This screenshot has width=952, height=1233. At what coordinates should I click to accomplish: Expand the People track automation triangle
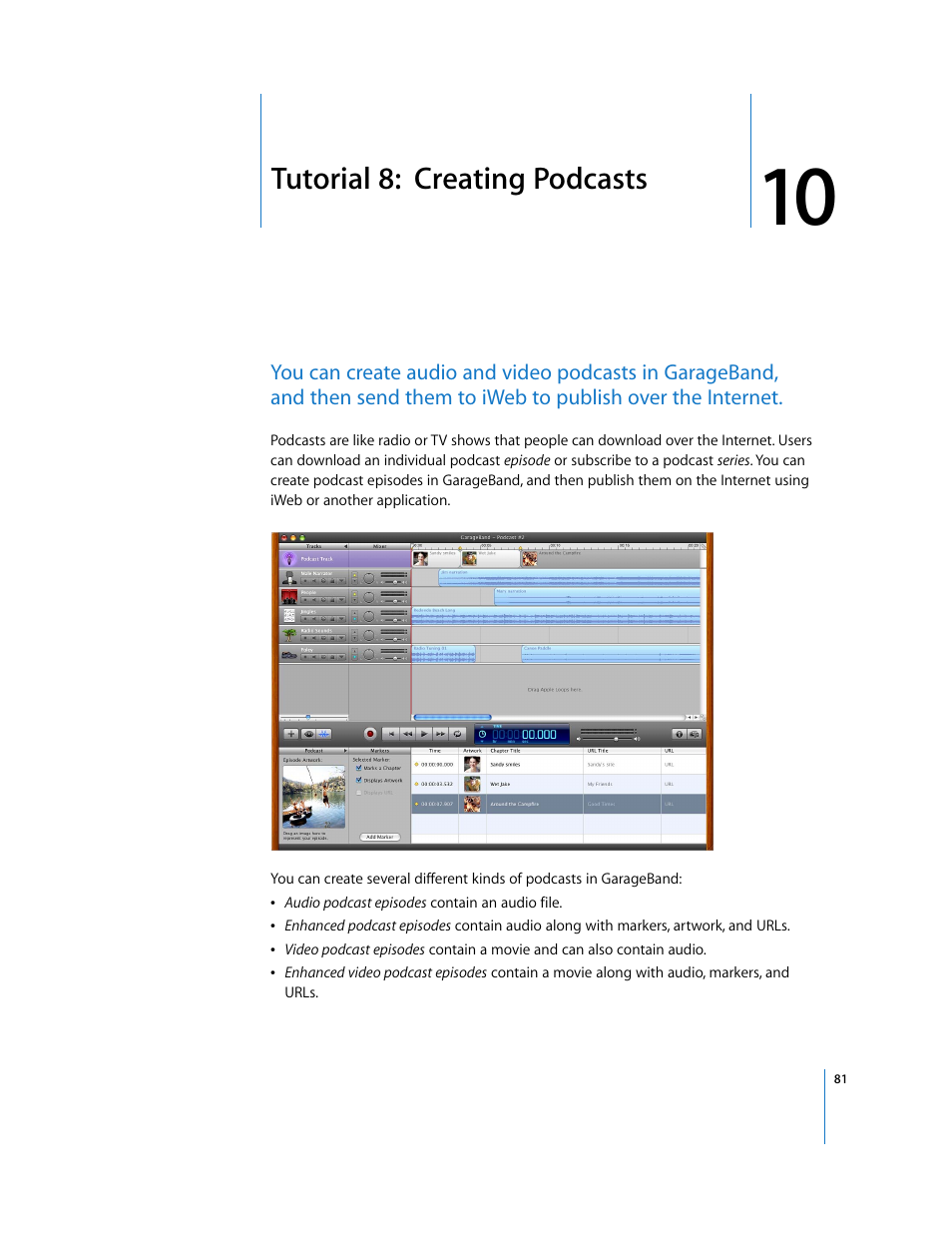[341, 600]
